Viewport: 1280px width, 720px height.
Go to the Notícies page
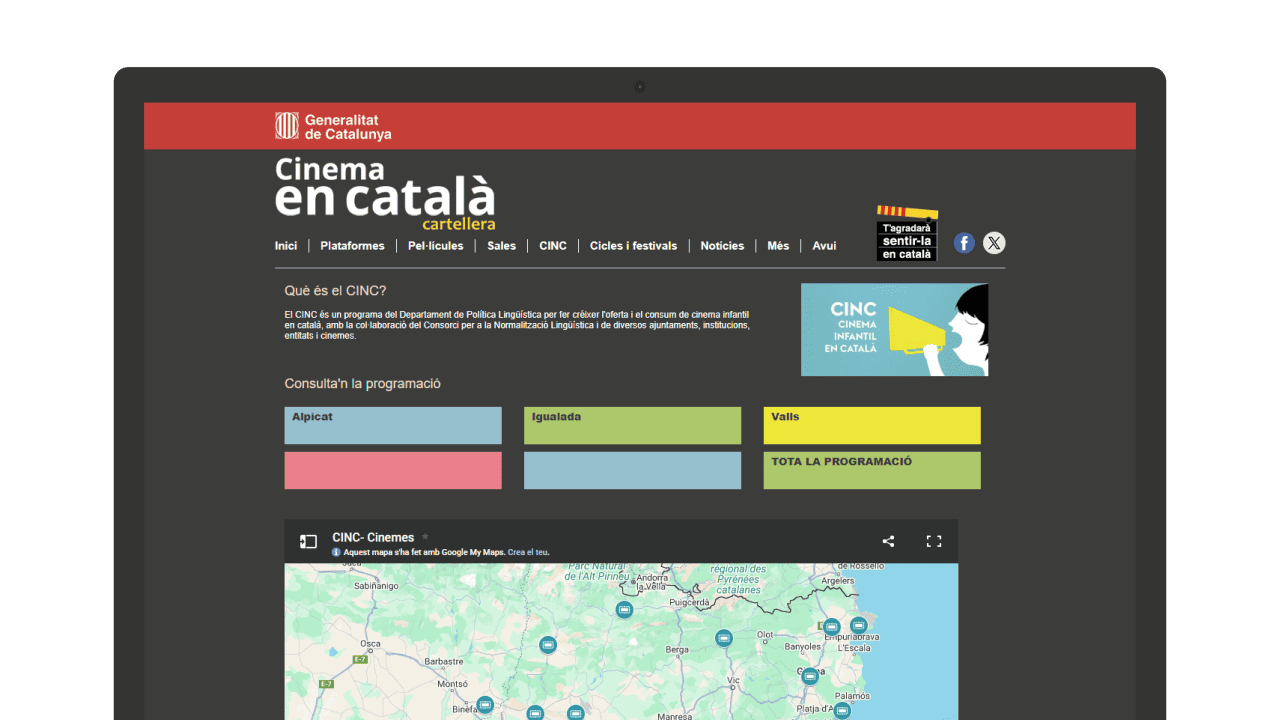point(722,246)
